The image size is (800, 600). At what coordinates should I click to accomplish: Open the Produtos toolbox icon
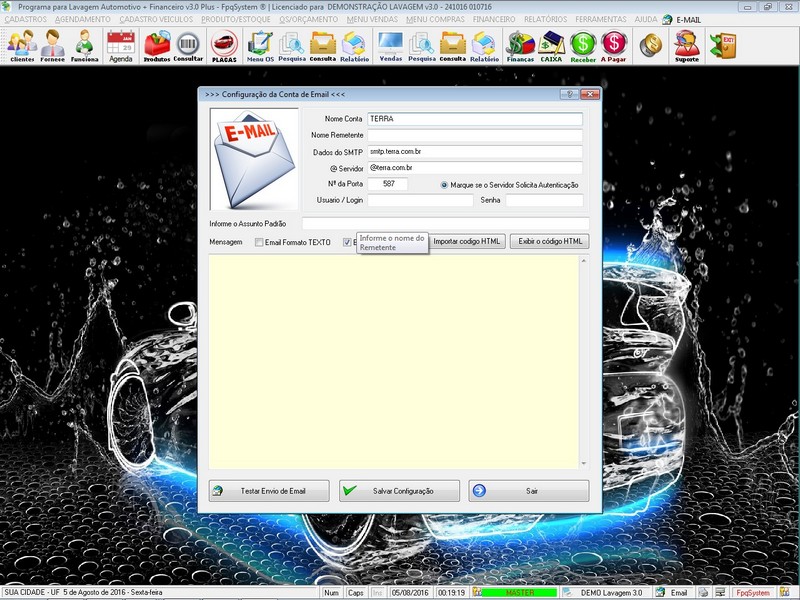click(x=157, y=46)
